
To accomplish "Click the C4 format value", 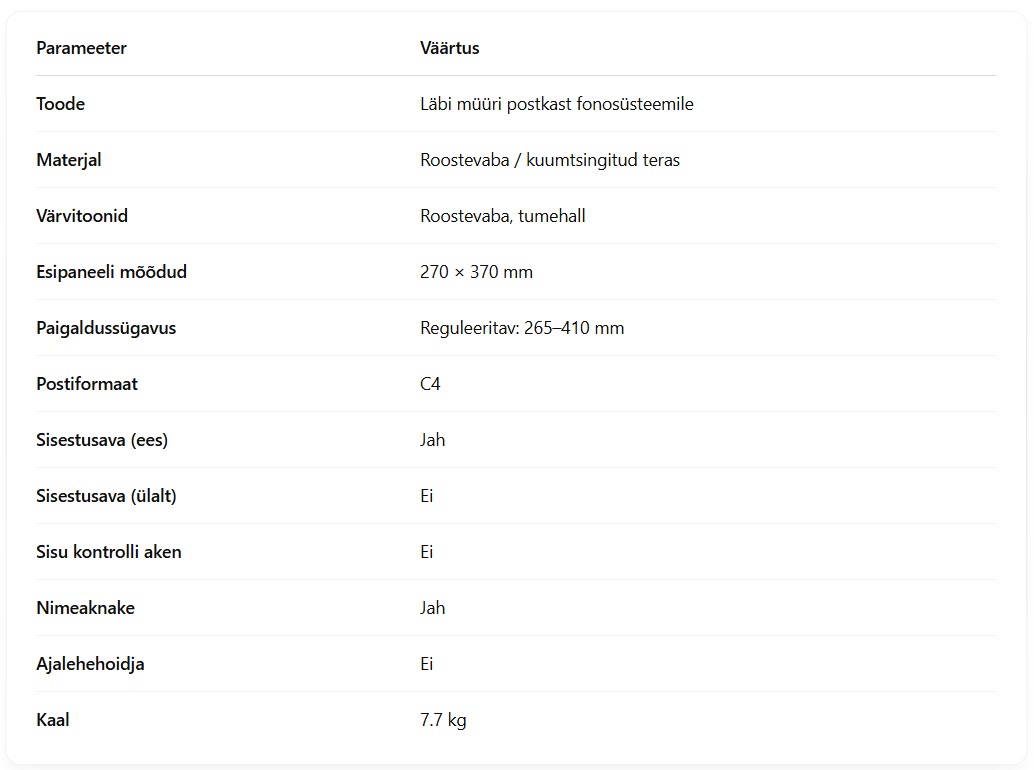I will point(430,384).
